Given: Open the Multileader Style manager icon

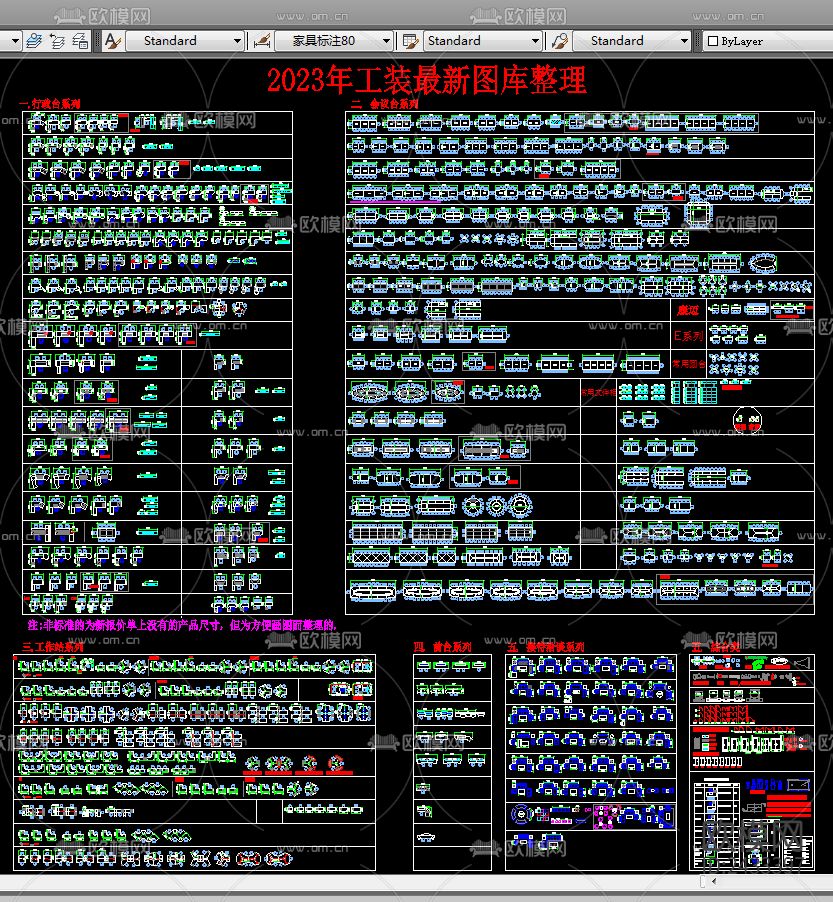Looking at the screenshot, I should pos(557,41).
